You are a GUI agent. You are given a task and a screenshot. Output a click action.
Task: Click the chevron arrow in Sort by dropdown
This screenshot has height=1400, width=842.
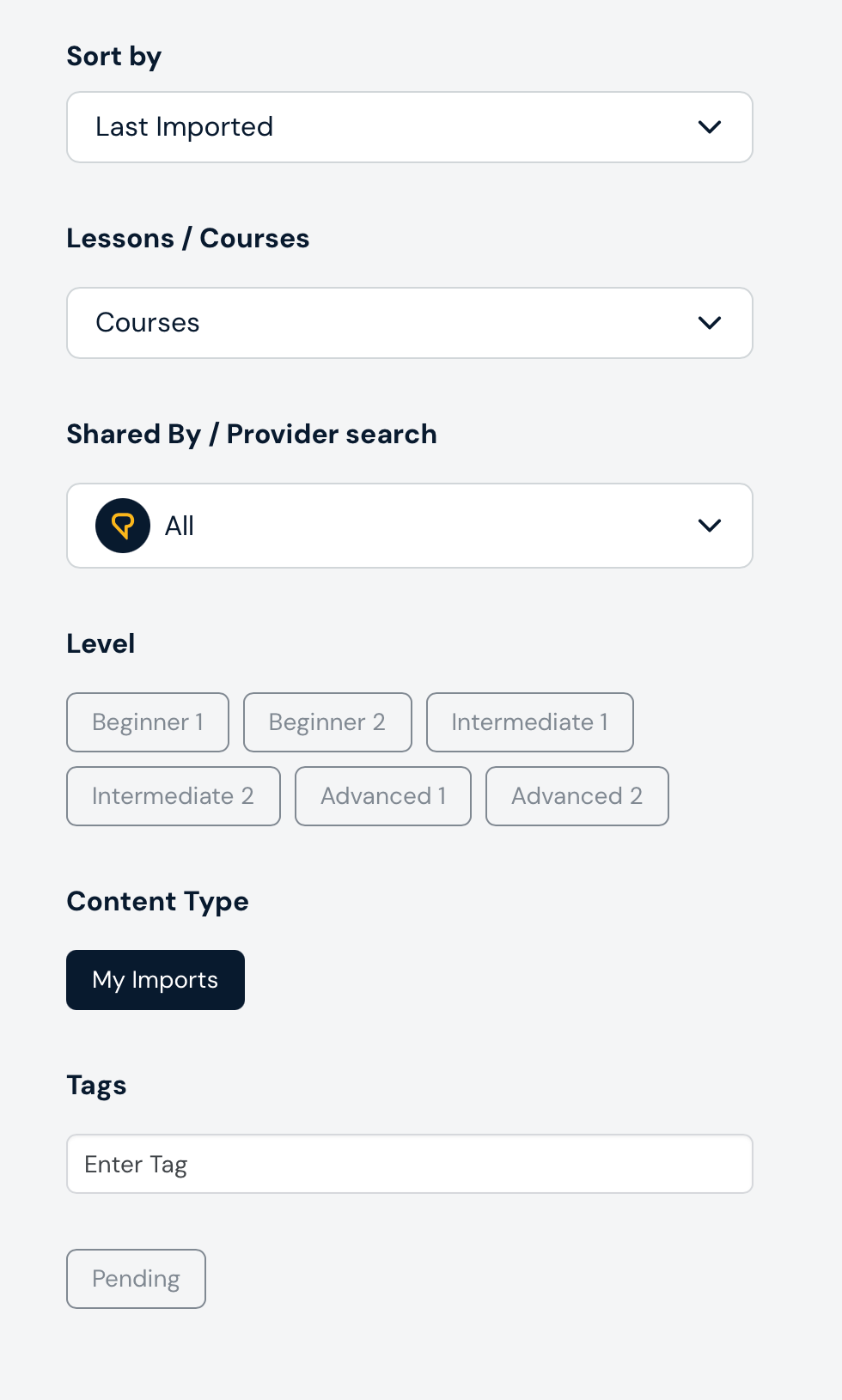click(x=710, y=127)
